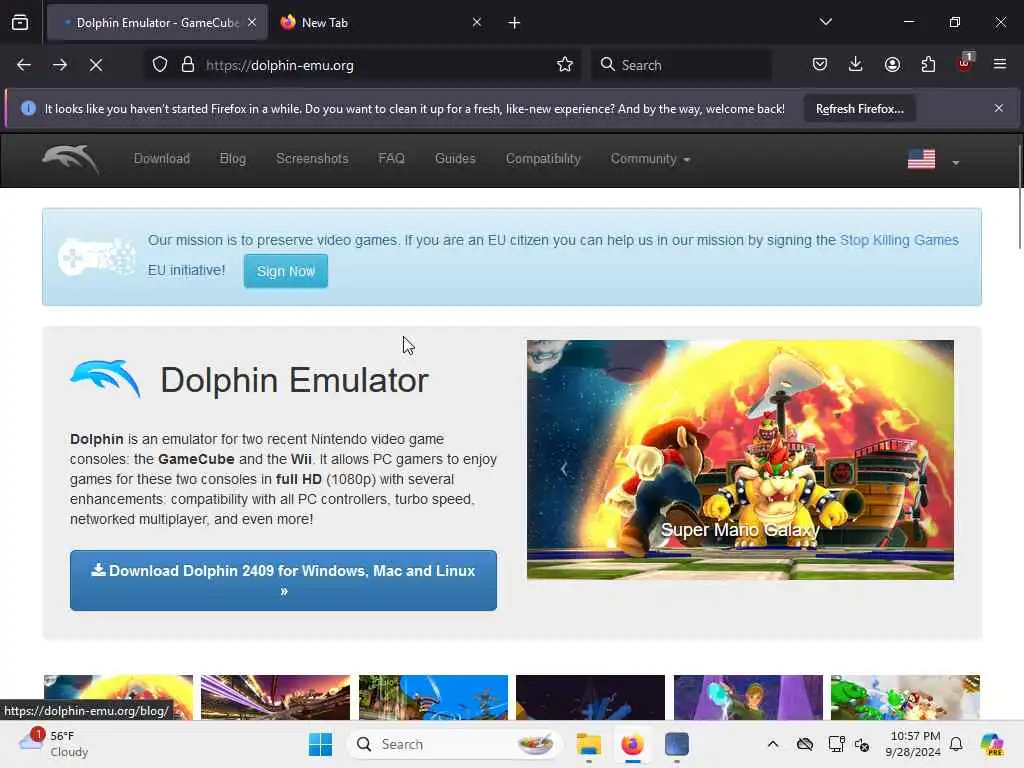Open the Firefox application menu
Viewport: 1024px width, 768px height.
click(1000, 64)
